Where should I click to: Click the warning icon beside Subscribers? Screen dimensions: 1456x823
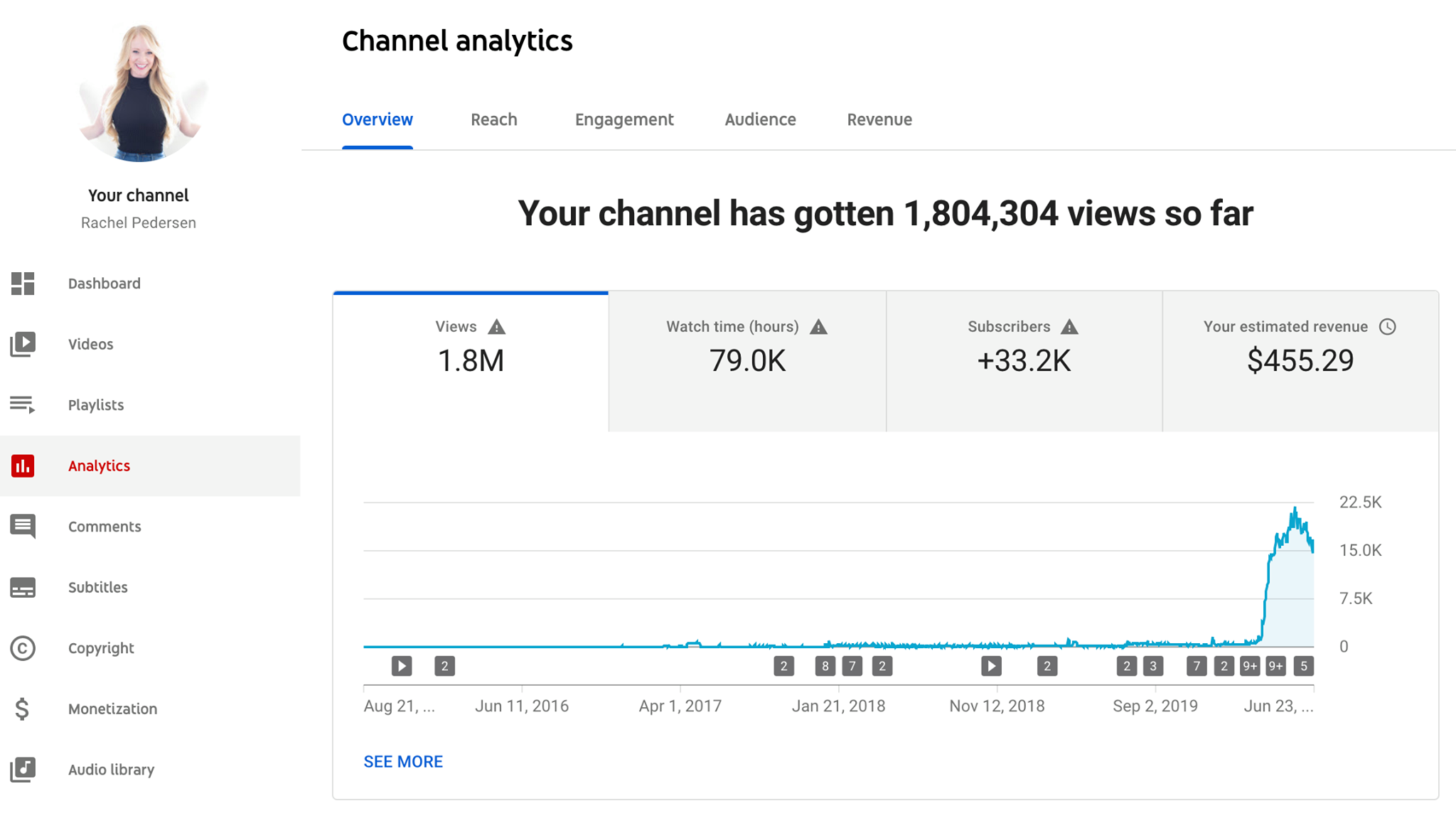click(x=1071, y=326)
